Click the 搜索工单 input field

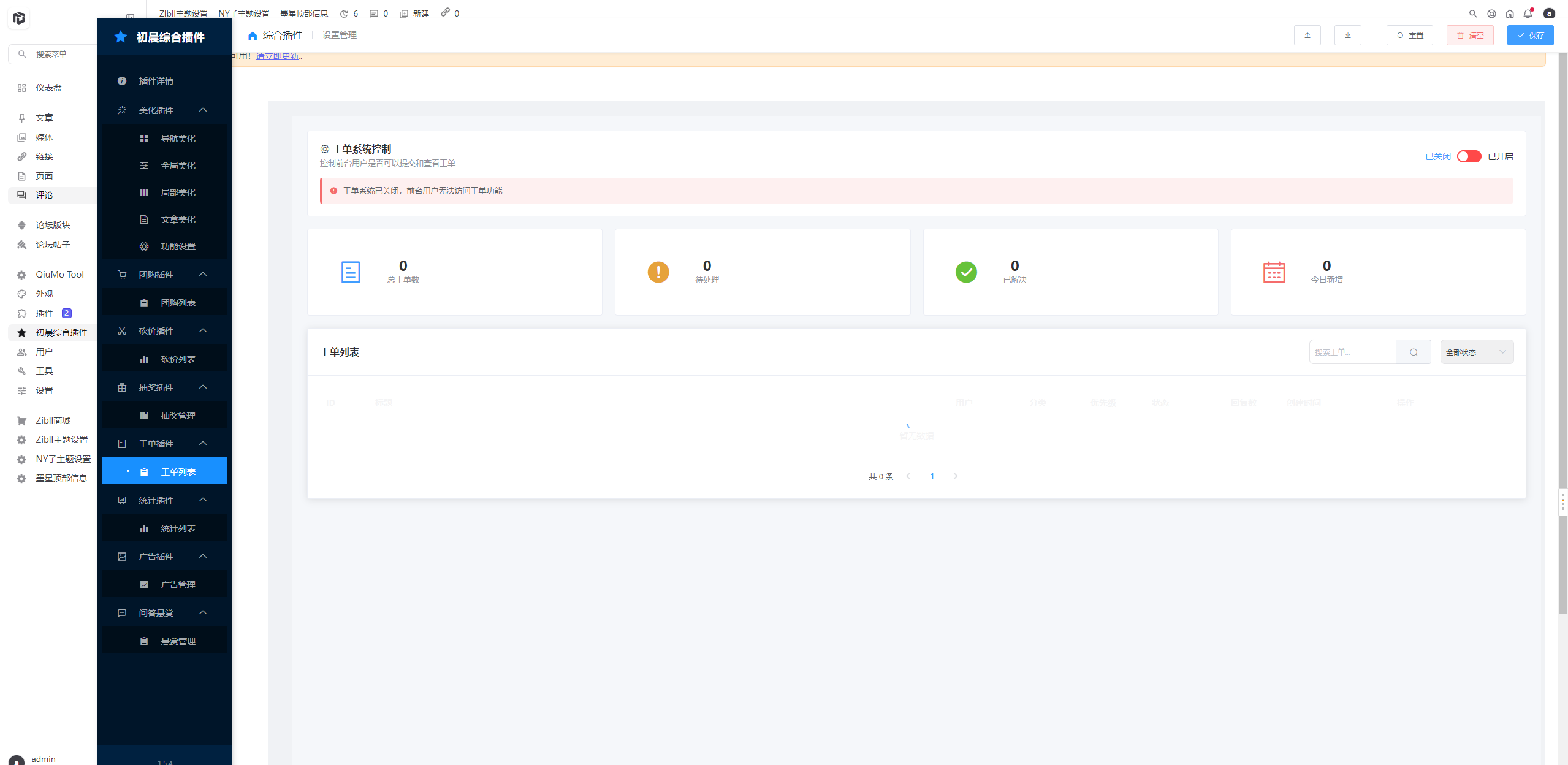pyautogui.click(x=1353, y=352)
